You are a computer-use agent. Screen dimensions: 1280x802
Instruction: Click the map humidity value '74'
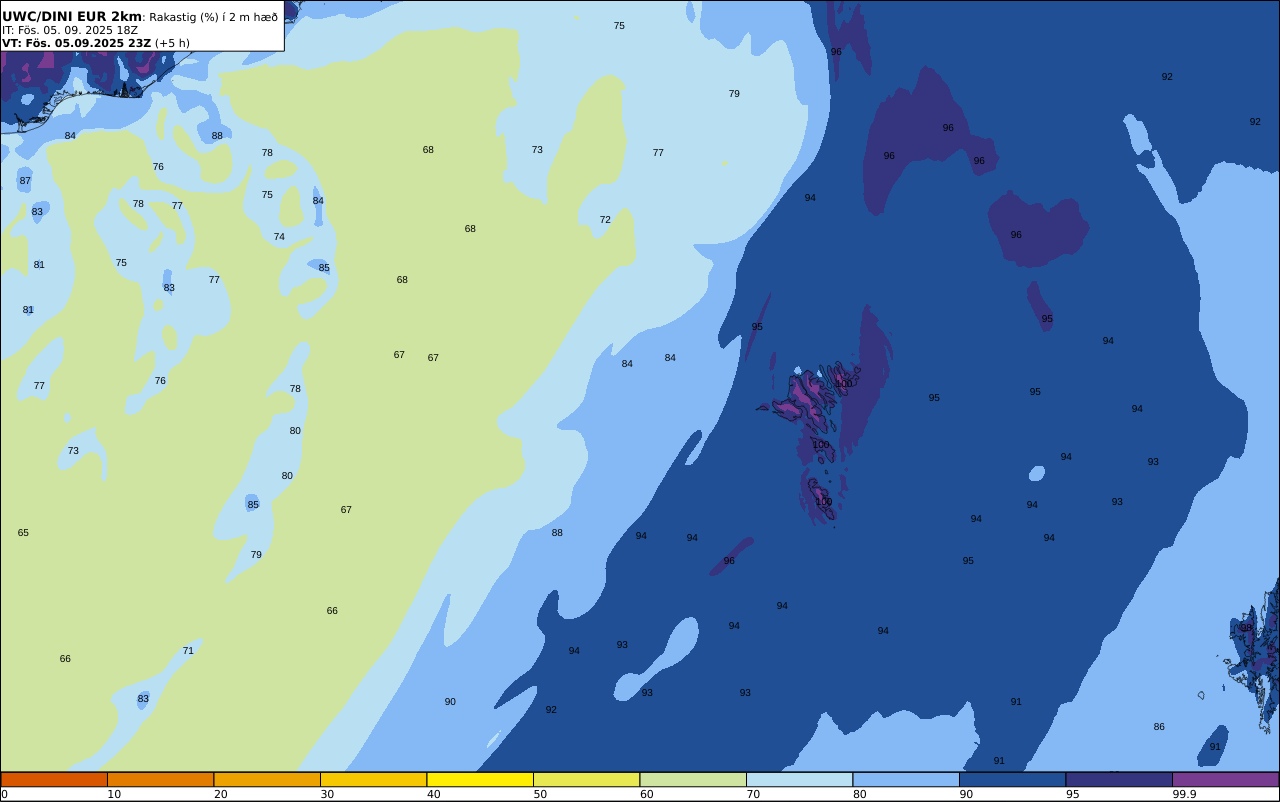tap(279, 237)
